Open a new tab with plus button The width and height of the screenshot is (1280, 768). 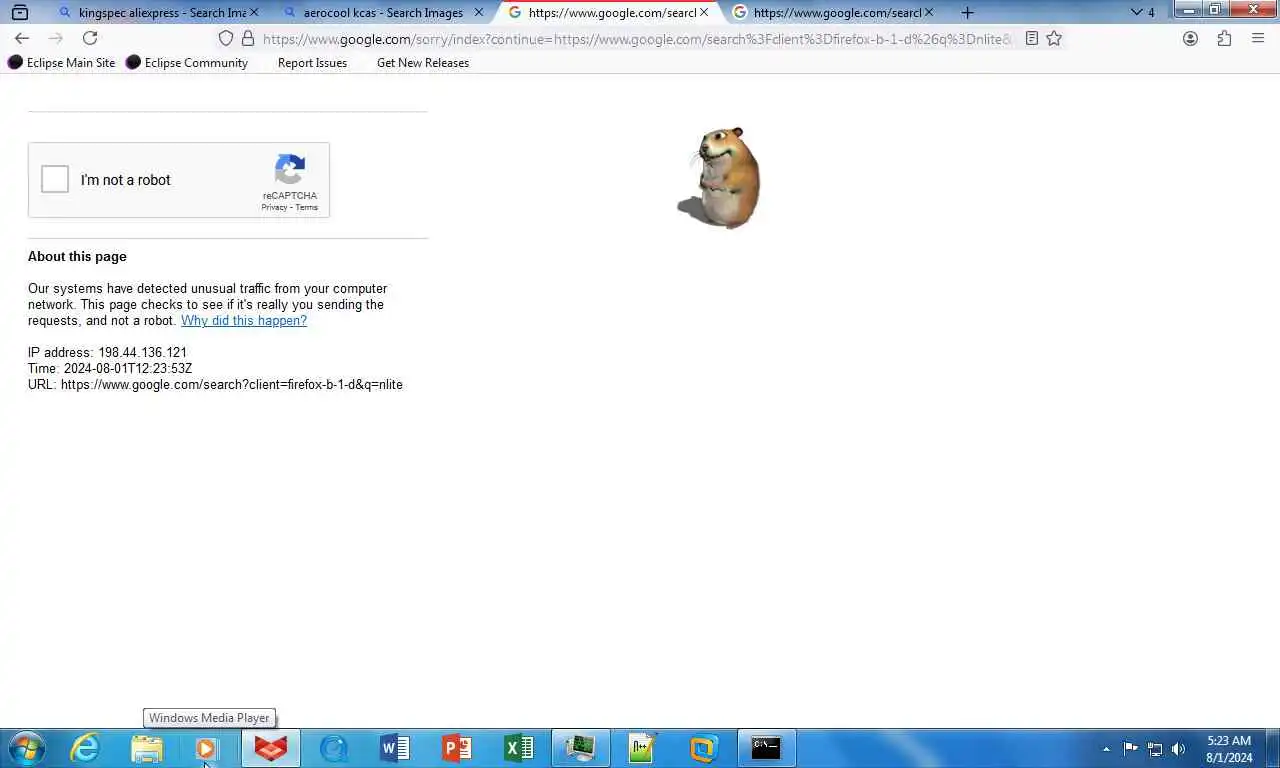pyautogui.click(x=967, y=13)
